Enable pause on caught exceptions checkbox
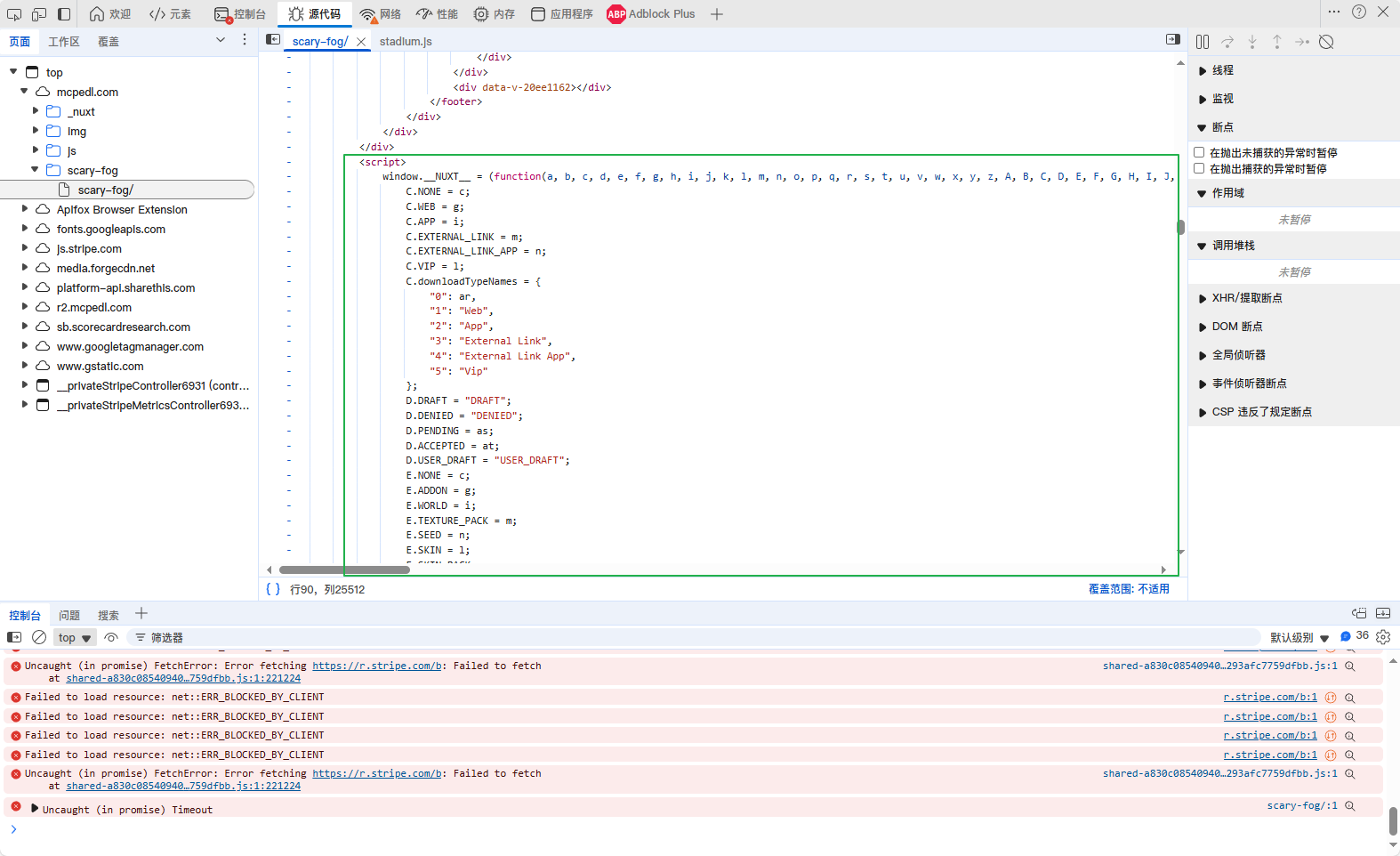This screenshot has width=1400, height=856. tap(1199, 168)
